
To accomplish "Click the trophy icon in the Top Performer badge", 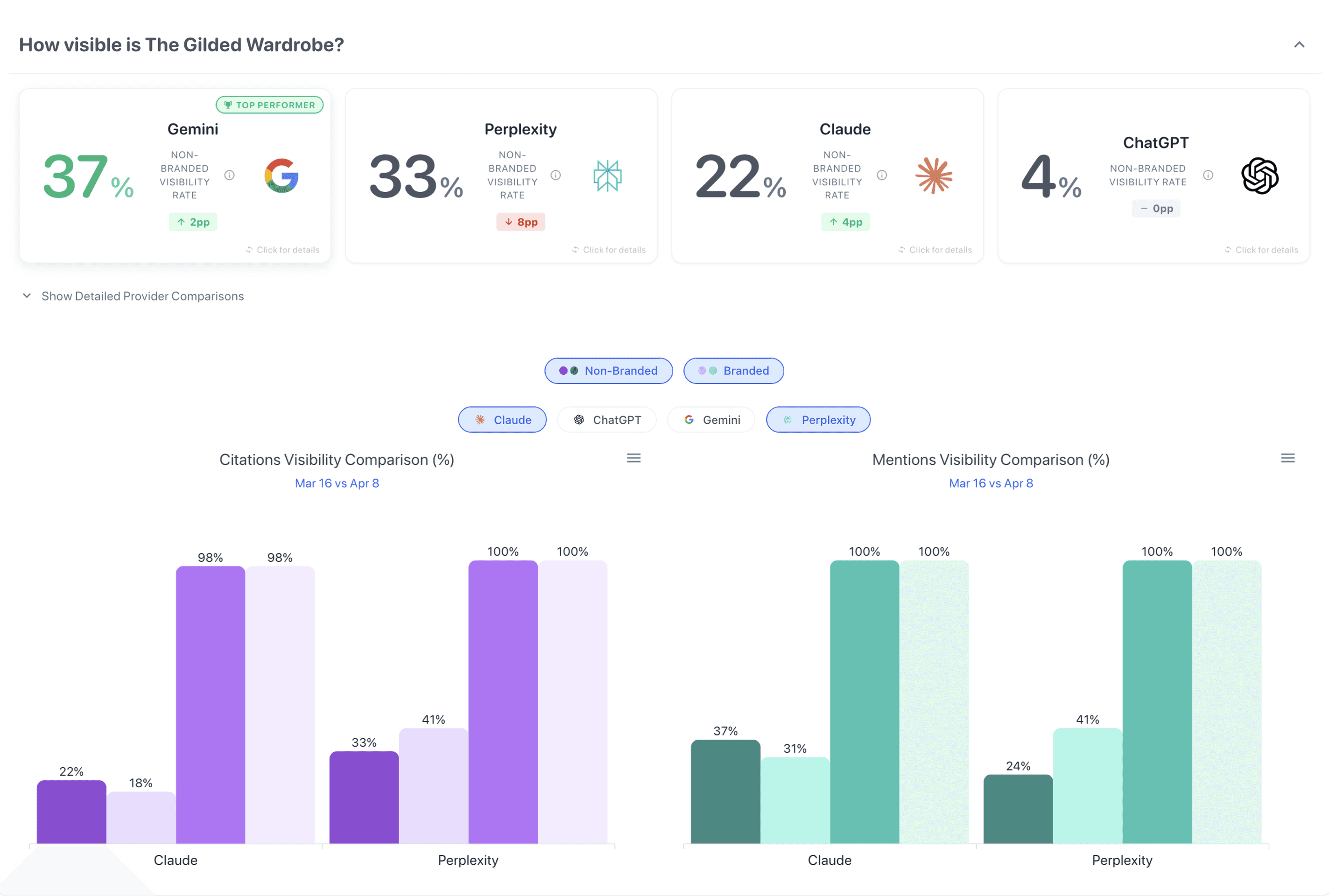I will click(227, 105).
